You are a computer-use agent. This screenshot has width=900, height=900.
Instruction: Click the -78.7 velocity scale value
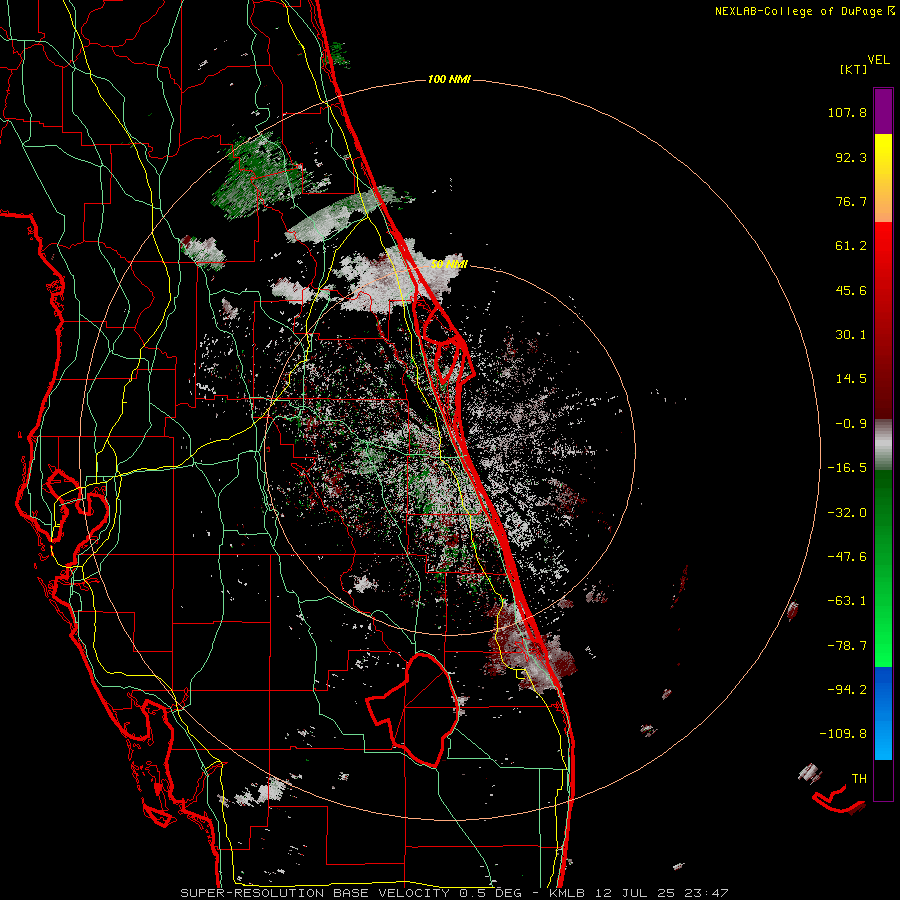[847, 646]
